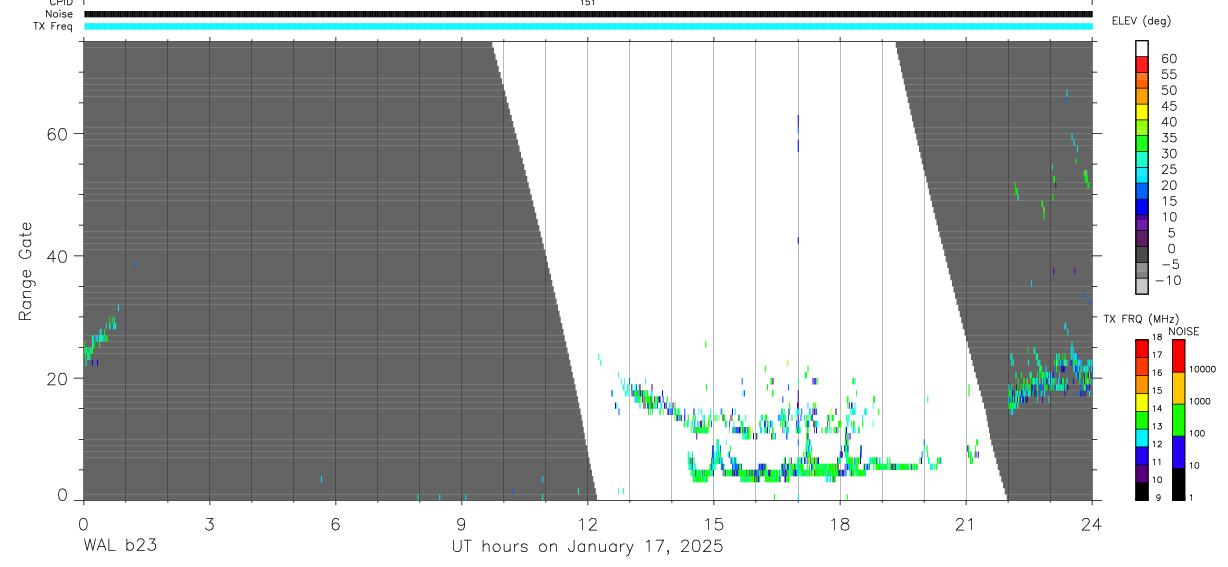Click the 'ELEV (deg)' colorbar title
Screen dimensions: 1228x567
(x=1143, y=21)
